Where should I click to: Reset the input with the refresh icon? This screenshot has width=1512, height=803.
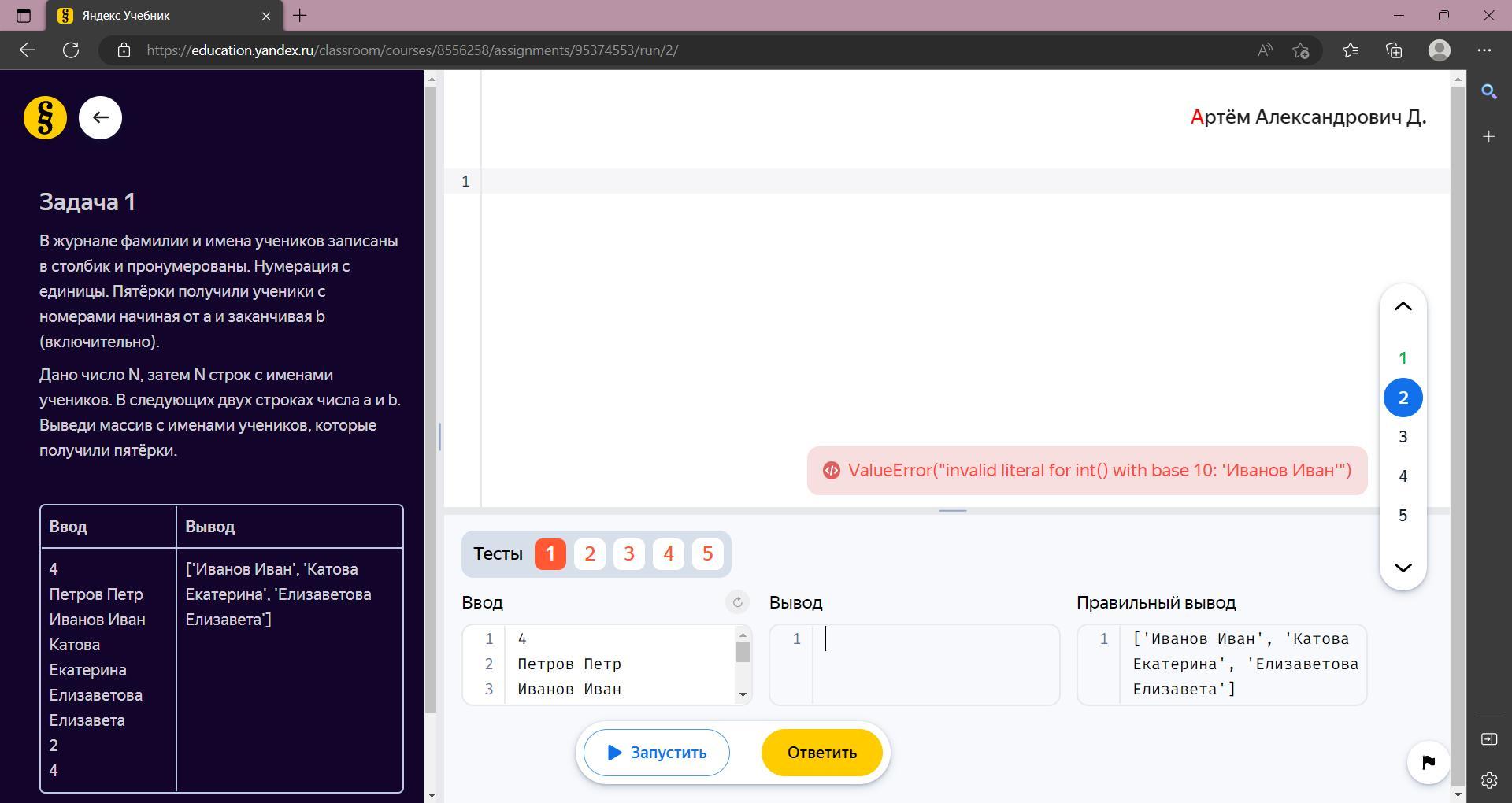point(737,602)
